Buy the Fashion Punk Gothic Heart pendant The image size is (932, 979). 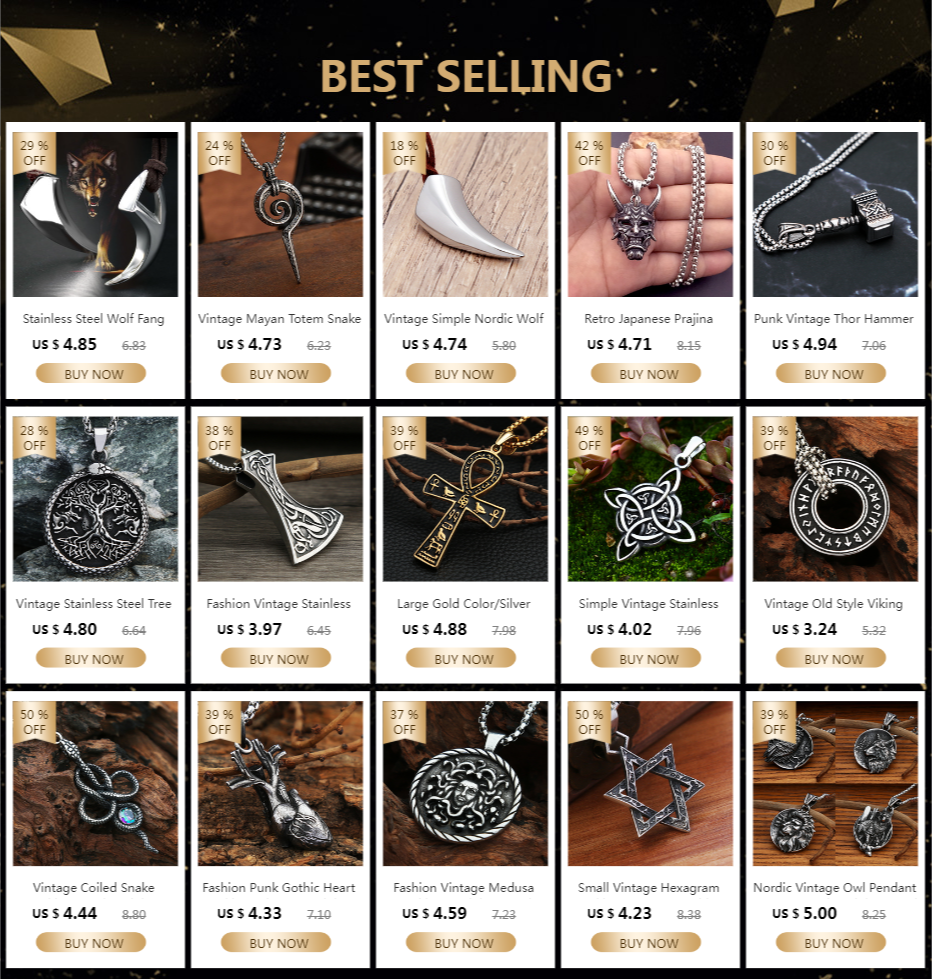tap(276, 942)
